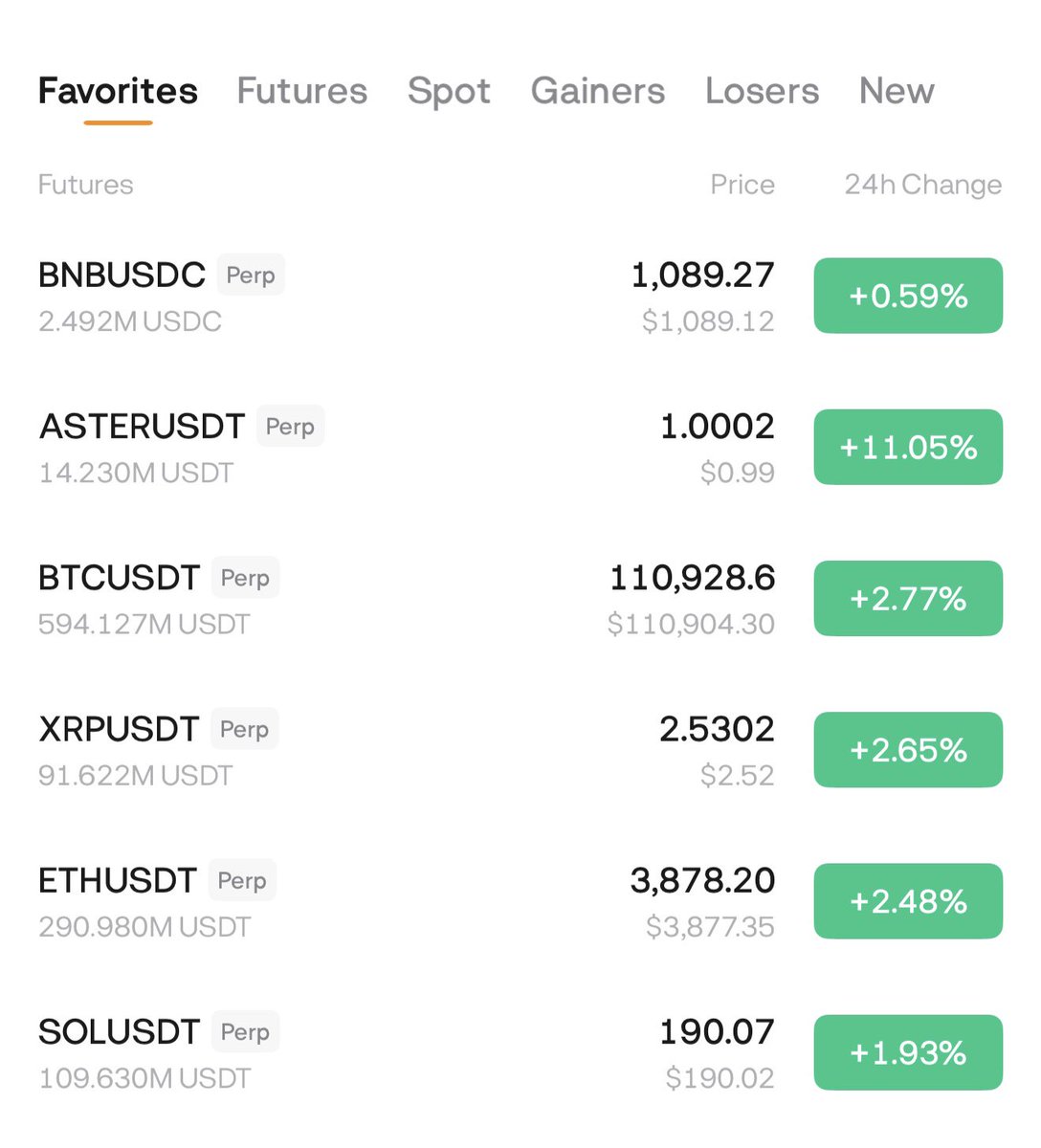Sort by 24h Change header

tap(922, 185)
